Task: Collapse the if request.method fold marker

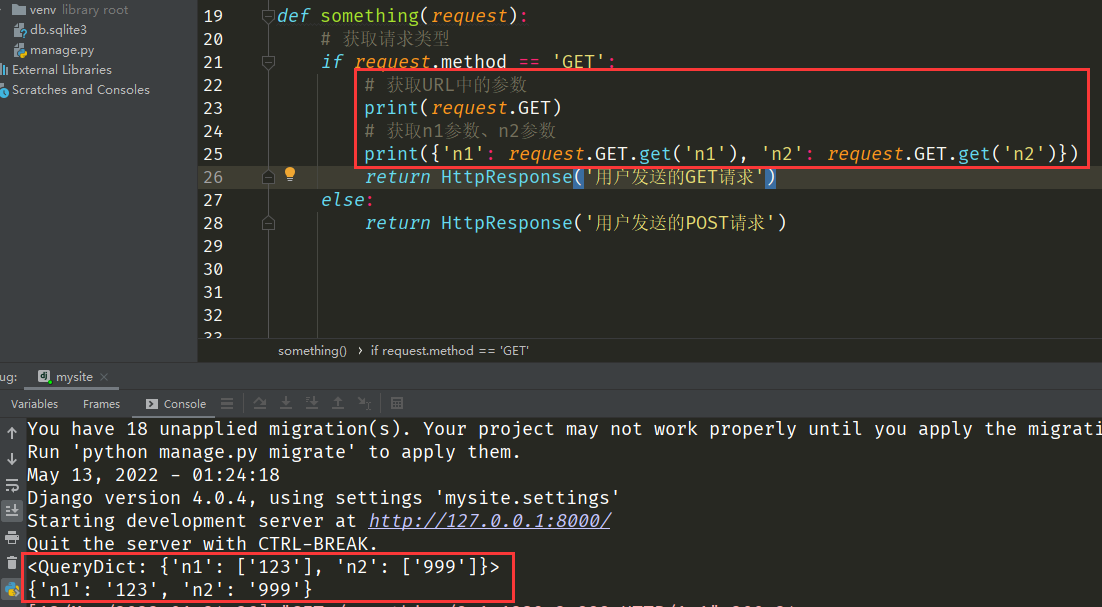Action: (267, 62)
